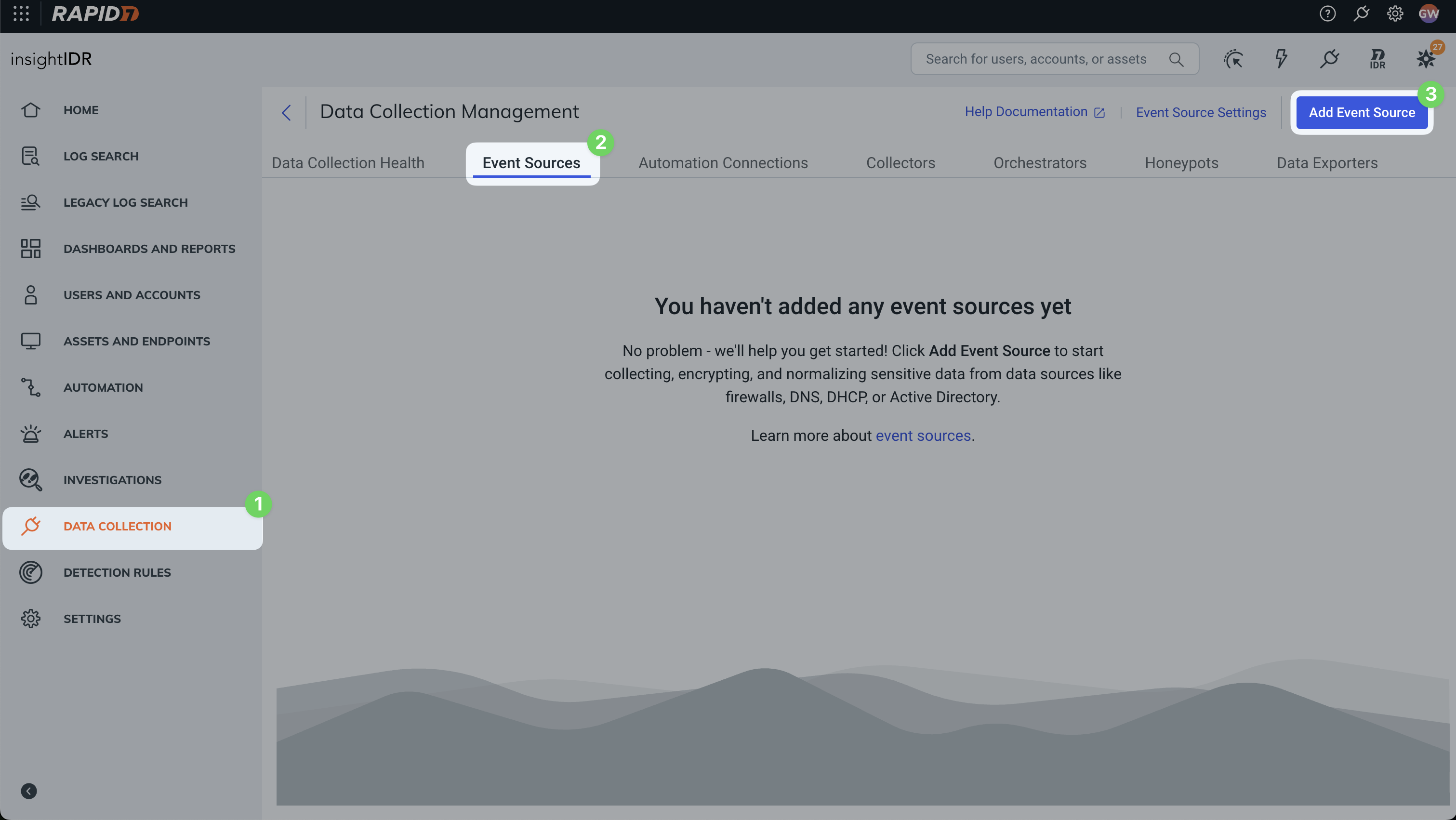Open DETECTION RULES menu item
Viewport: 1456px width, 820px height.
click(x=117, y=572)
